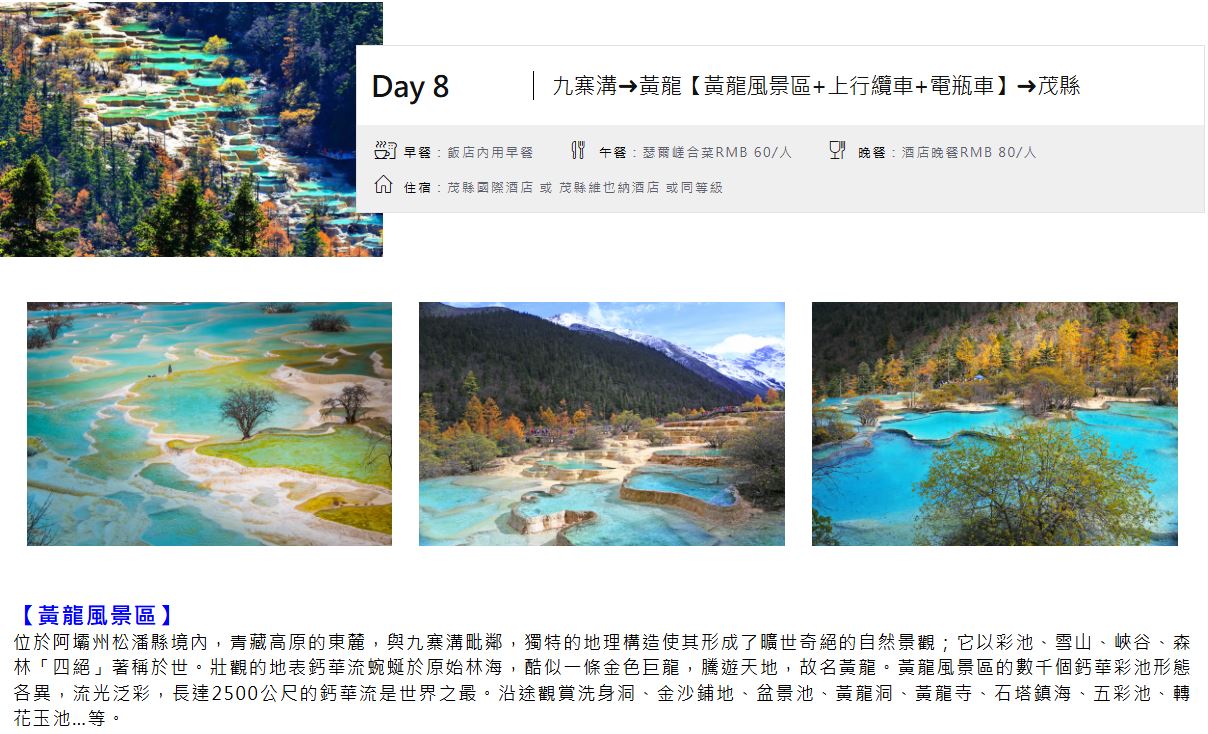Open the snow mountain and travertine pools photo
The width and height of the screenshot is (1208, 734).
point(602,424)
